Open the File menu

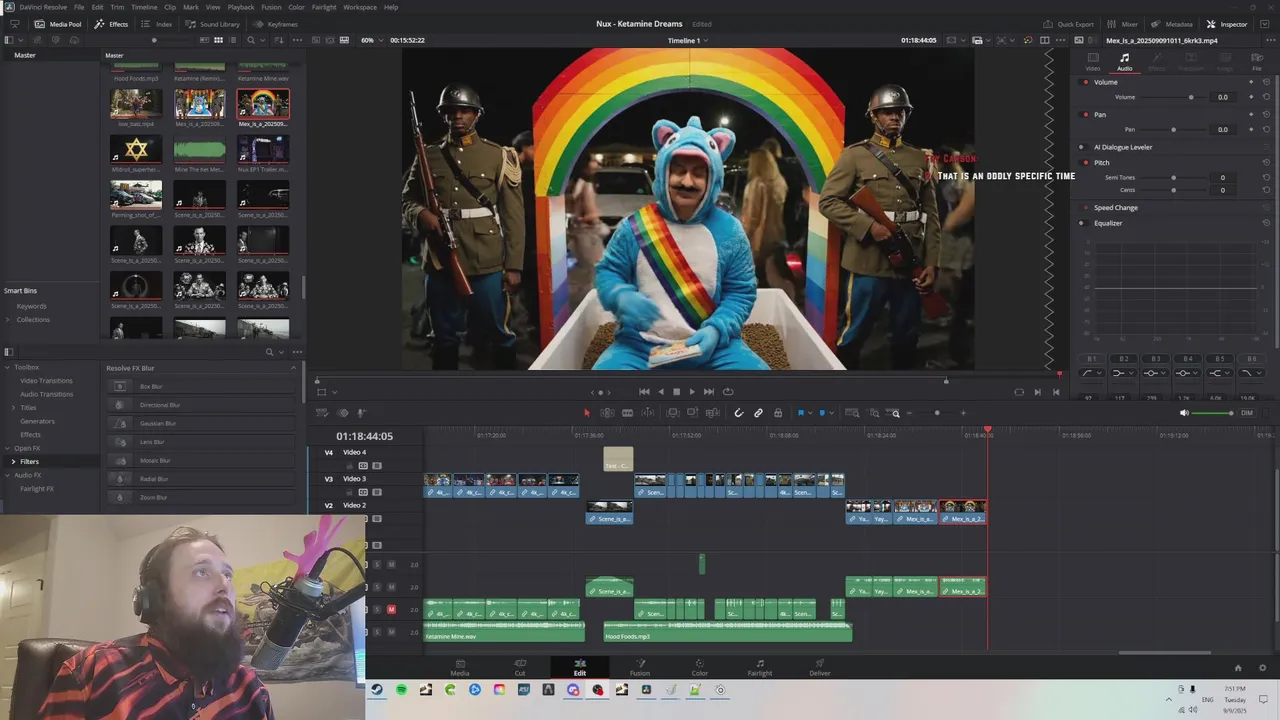coord(79,7)
